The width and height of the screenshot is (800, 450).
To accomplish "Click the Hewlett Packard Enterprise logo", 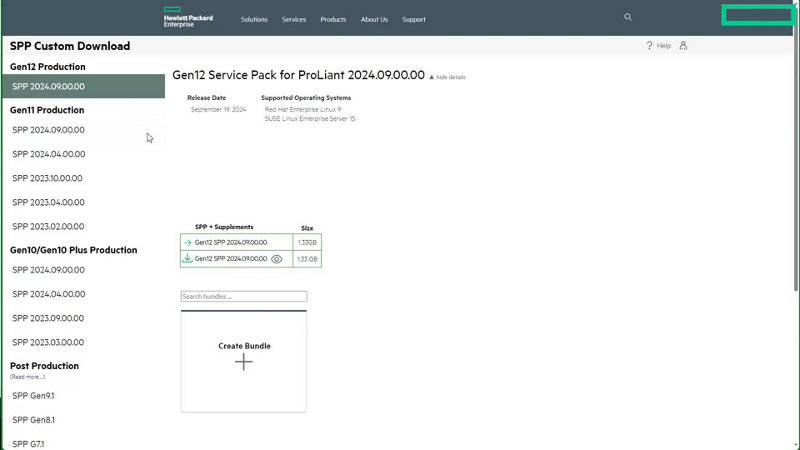I will click(180, 17).
